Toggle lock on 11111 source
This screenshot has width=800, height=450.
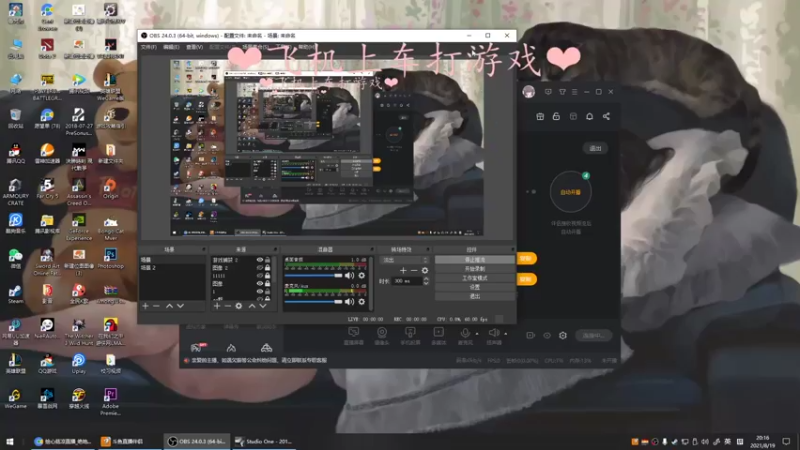click(267, 276)
